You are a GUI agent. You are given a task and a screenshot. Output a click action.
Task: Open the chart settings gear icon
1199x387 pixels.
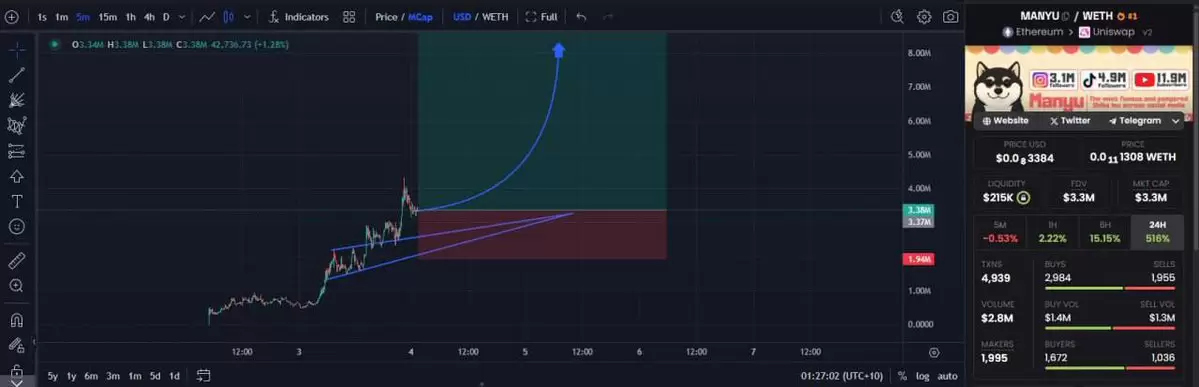coord(924,17)
